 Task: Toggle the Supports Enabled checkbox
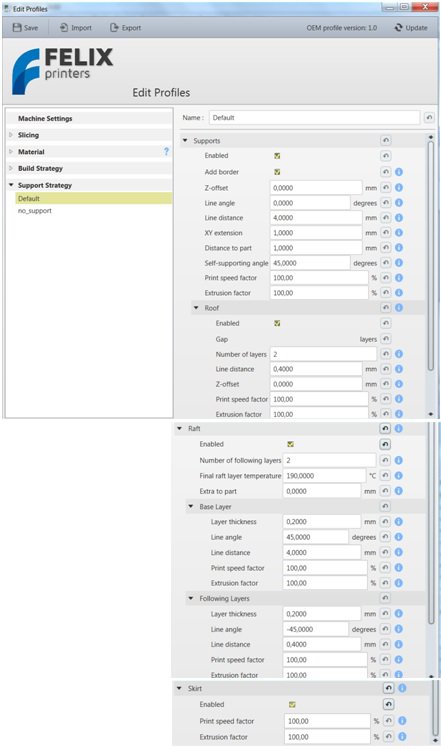pos(277,156)
